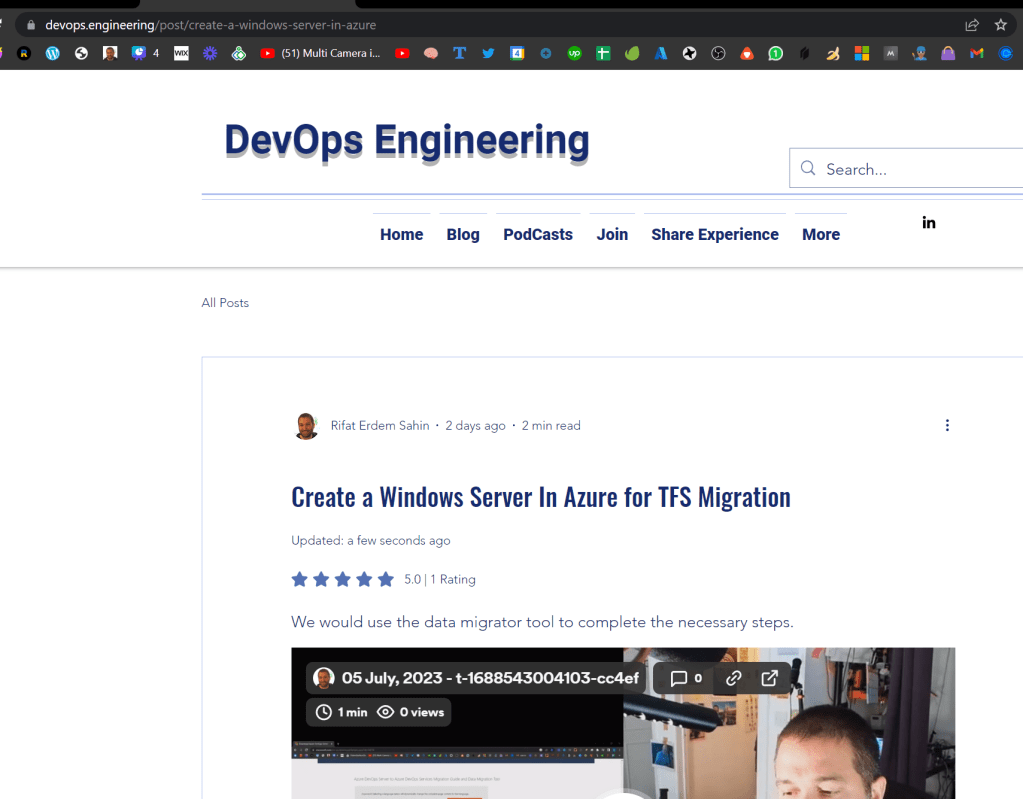Open the WhatsApp bookmark icon

click(x=776, y=53)
